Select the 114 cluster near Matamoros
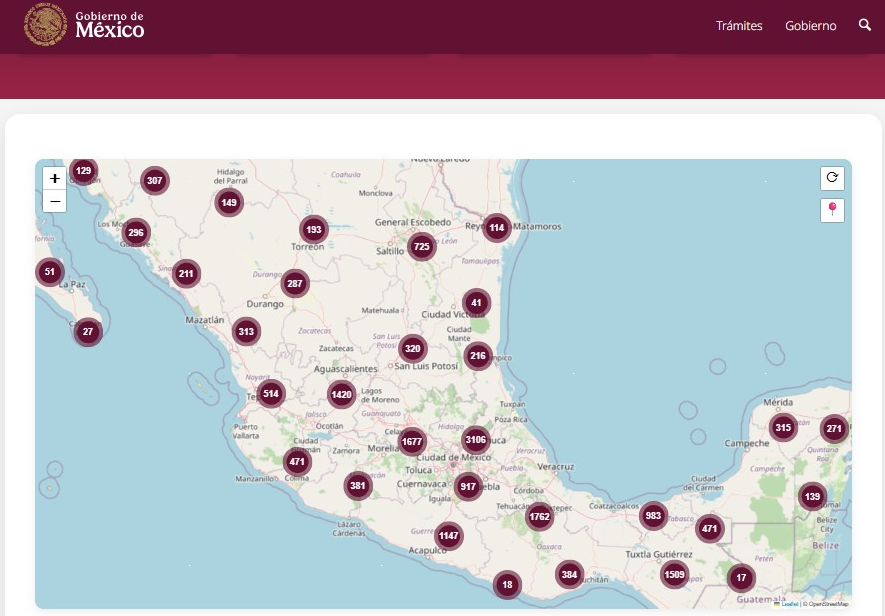Screen dimensions: 885x616 click(x=497, y=228)
